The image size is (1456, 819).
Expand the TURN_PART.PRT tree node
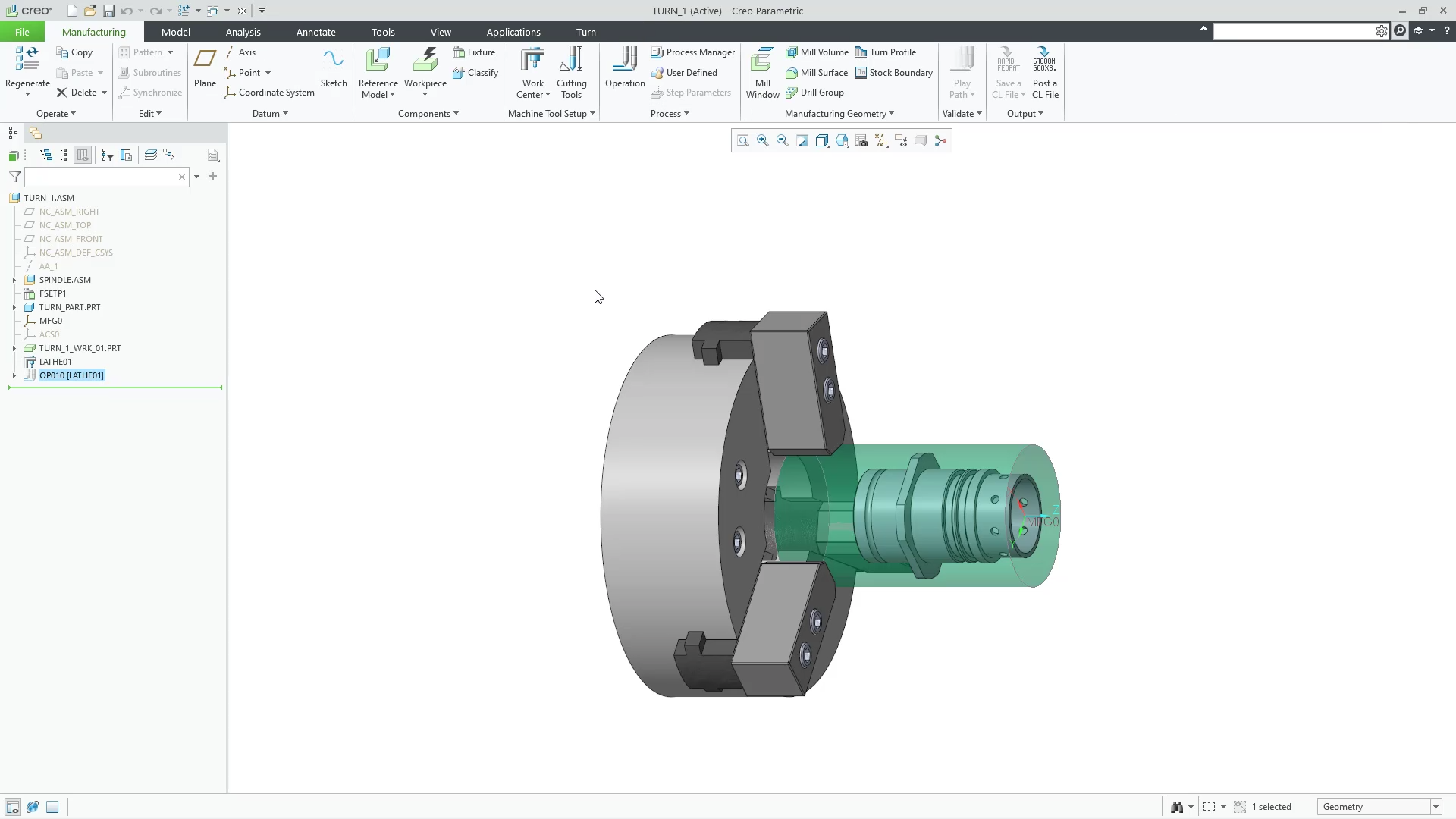coord(14,307)
